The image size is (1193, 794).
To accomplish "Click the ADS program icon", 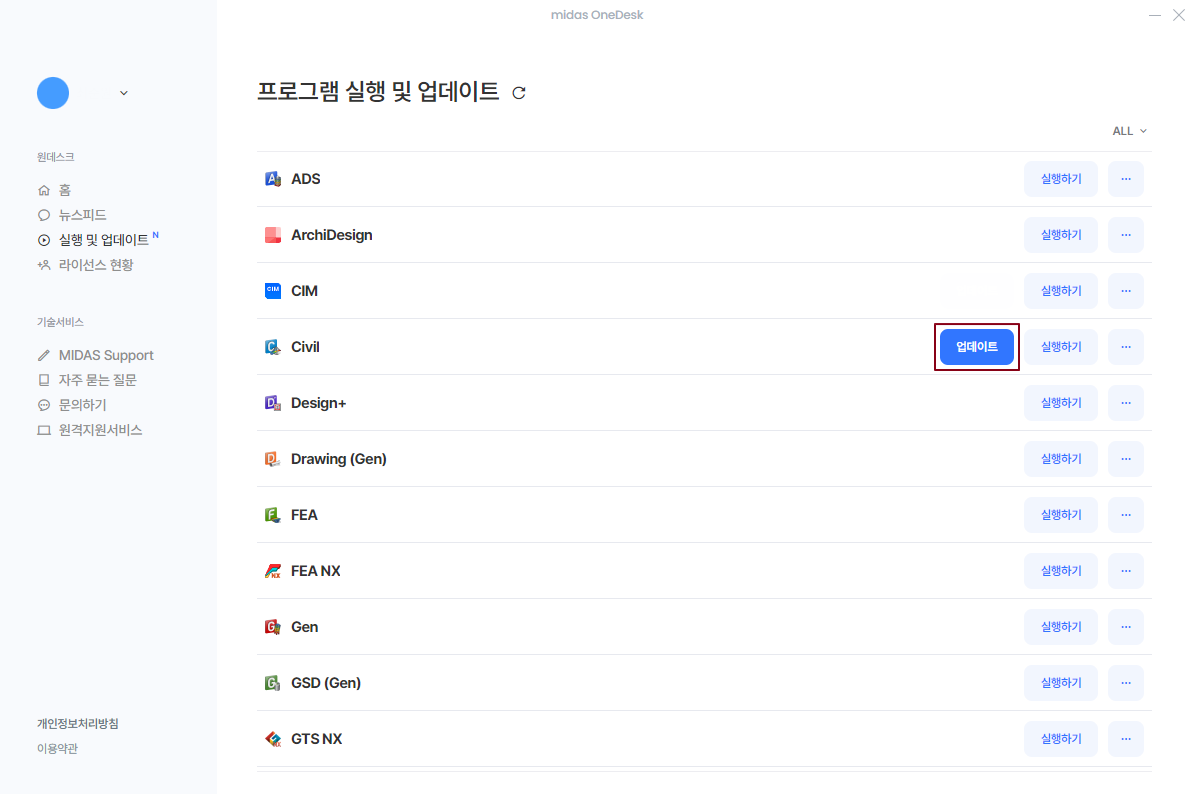I will (272, 179).
